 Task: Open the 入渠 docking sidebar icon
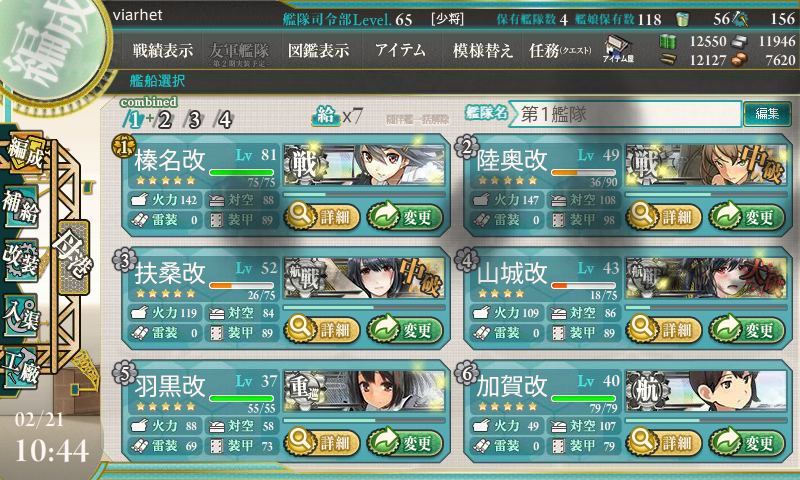[x=21, y=316]
